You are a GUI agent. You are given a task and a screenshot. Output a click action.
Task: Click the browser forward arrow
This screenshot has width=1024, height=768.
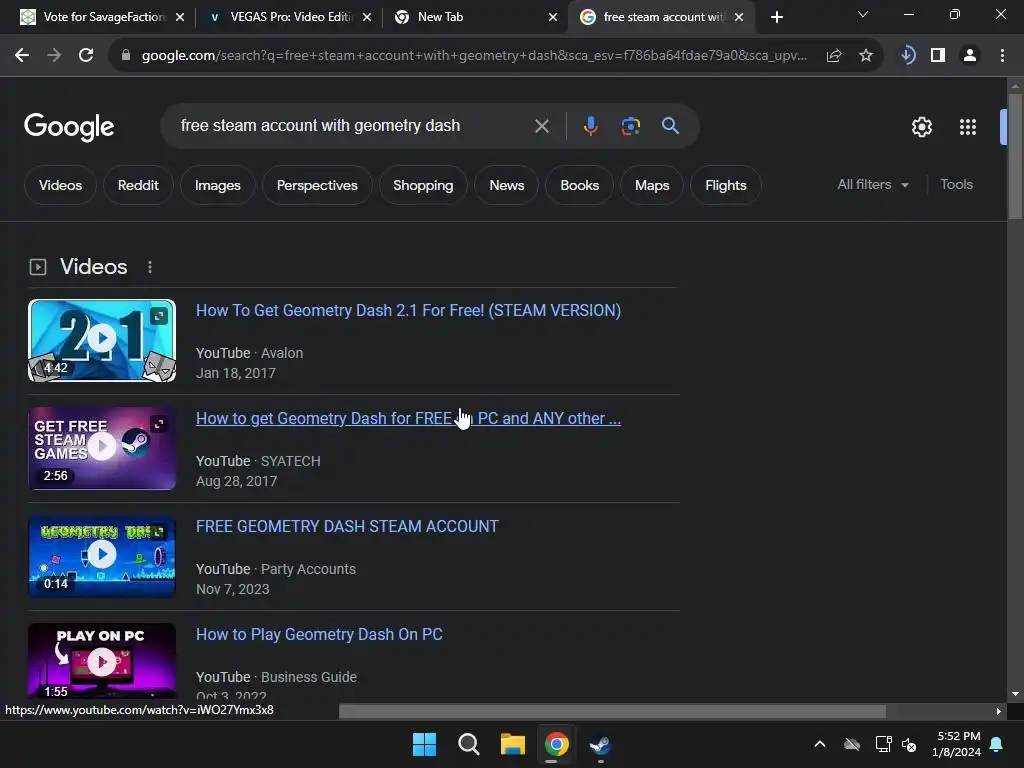(x=54, y=56)
